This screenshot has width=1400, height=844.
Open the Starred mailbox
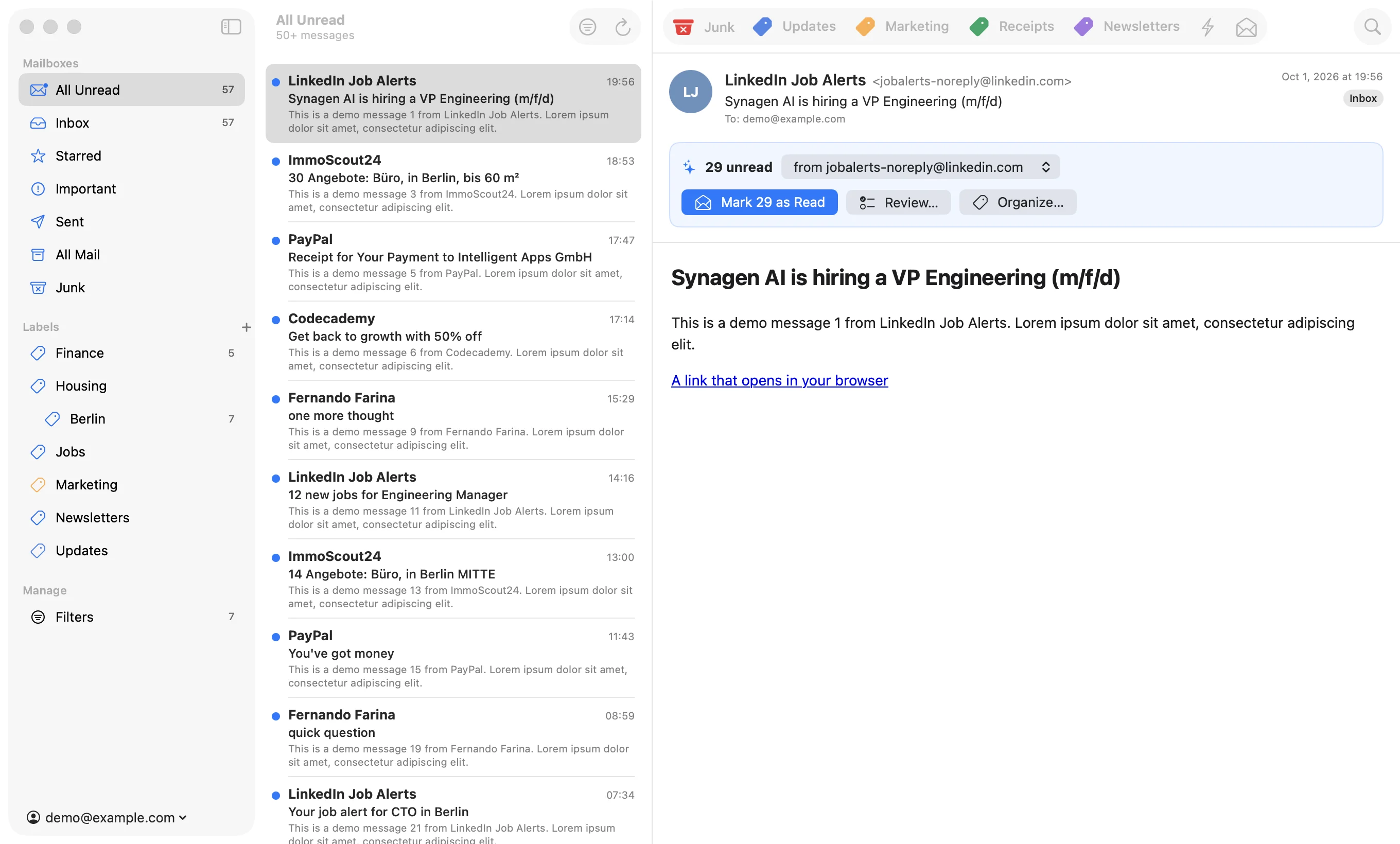click(132, 155)
